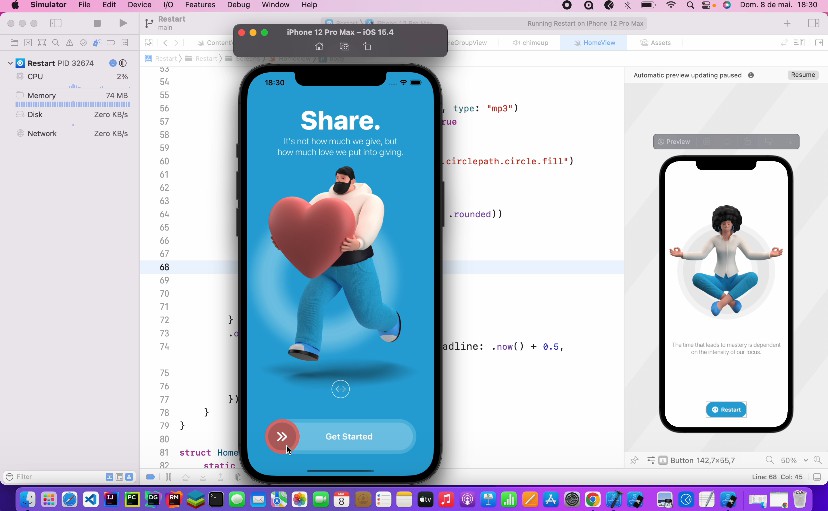Pin the preview canvas

(x=635, y=460)
